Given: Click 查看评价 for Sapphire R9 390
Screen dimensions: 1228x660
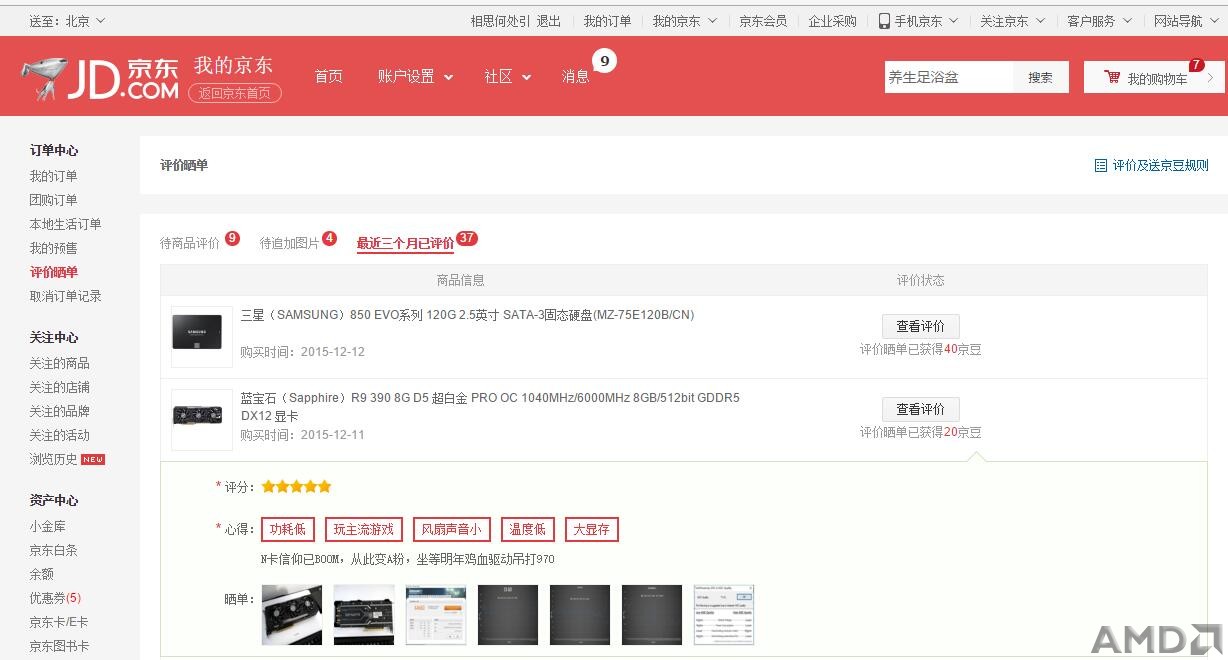Looking at the screenshot, I should coord(920,409).
